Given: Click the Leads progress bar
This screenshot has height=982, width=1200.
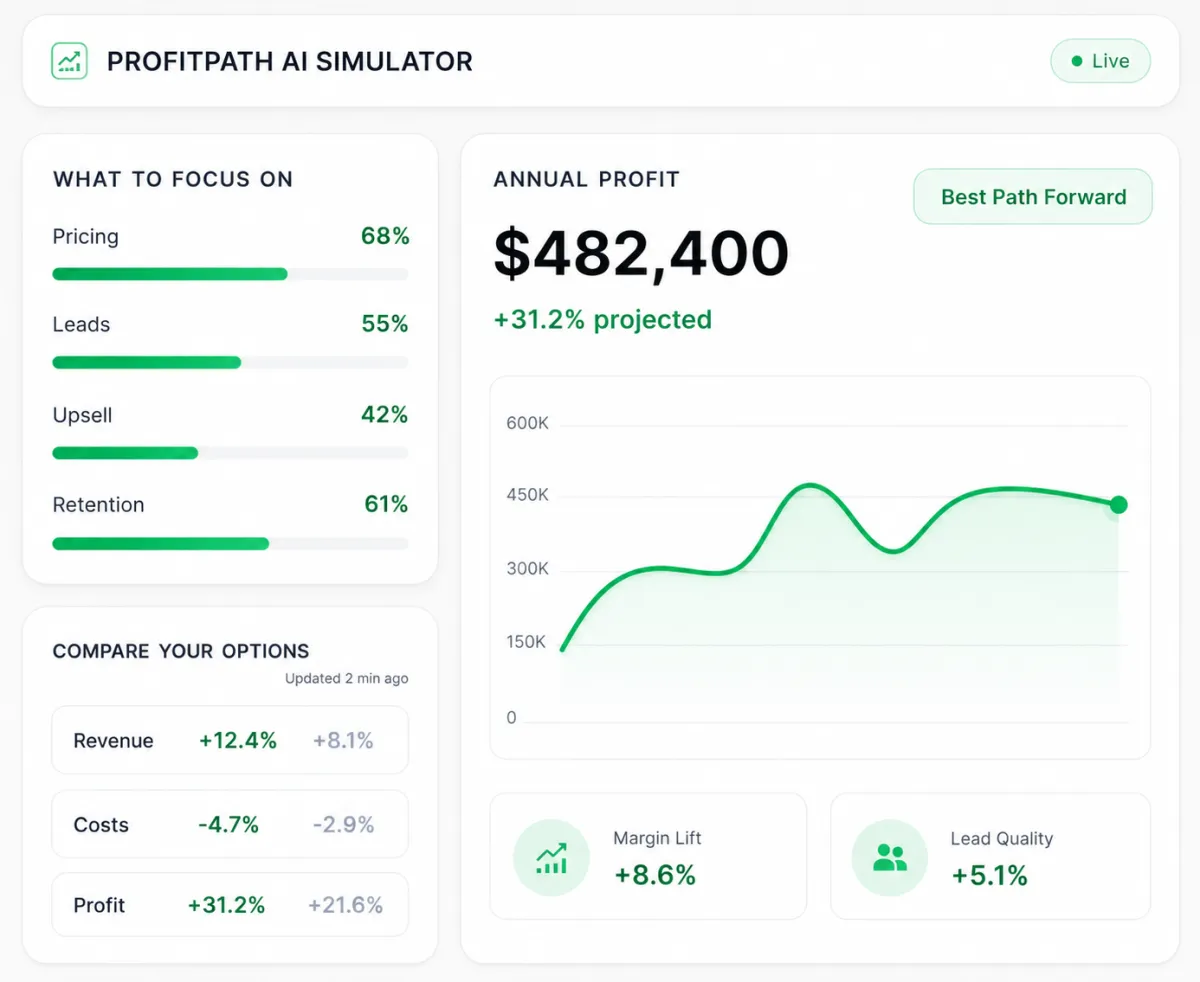Looking at the screenshot, I should pyautogui.click(x=230, y=363).
